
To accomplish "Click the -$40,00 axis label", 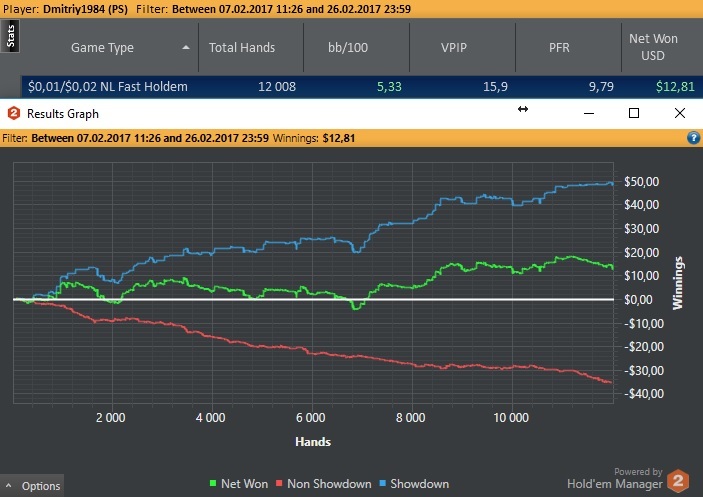I will pos(644,393).
